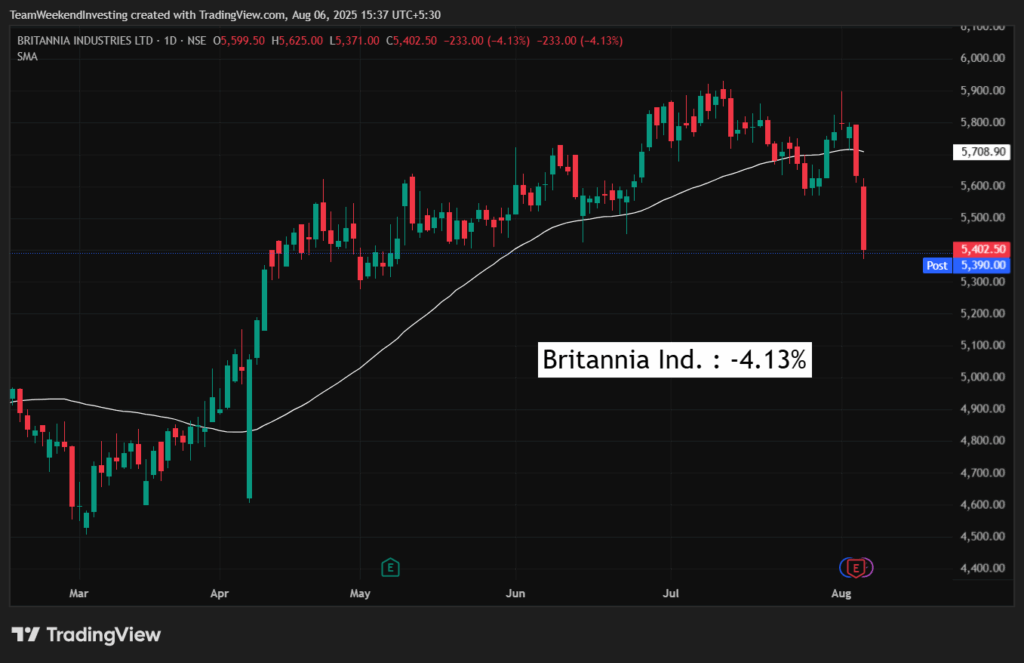Click the 4,600.00 price axis label

982,504
